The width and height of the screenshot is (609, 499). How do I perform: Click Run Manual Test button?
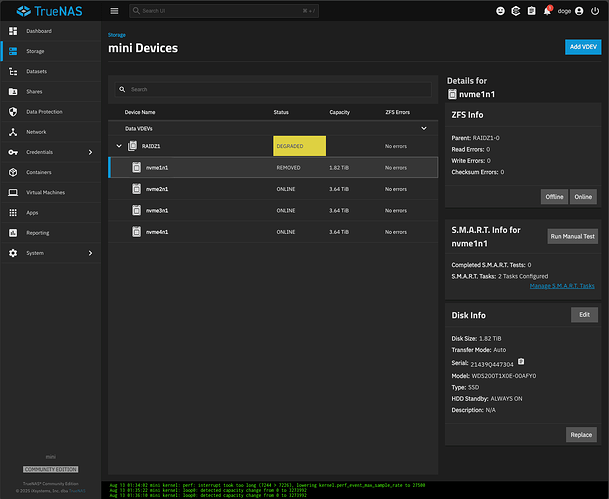572,236
